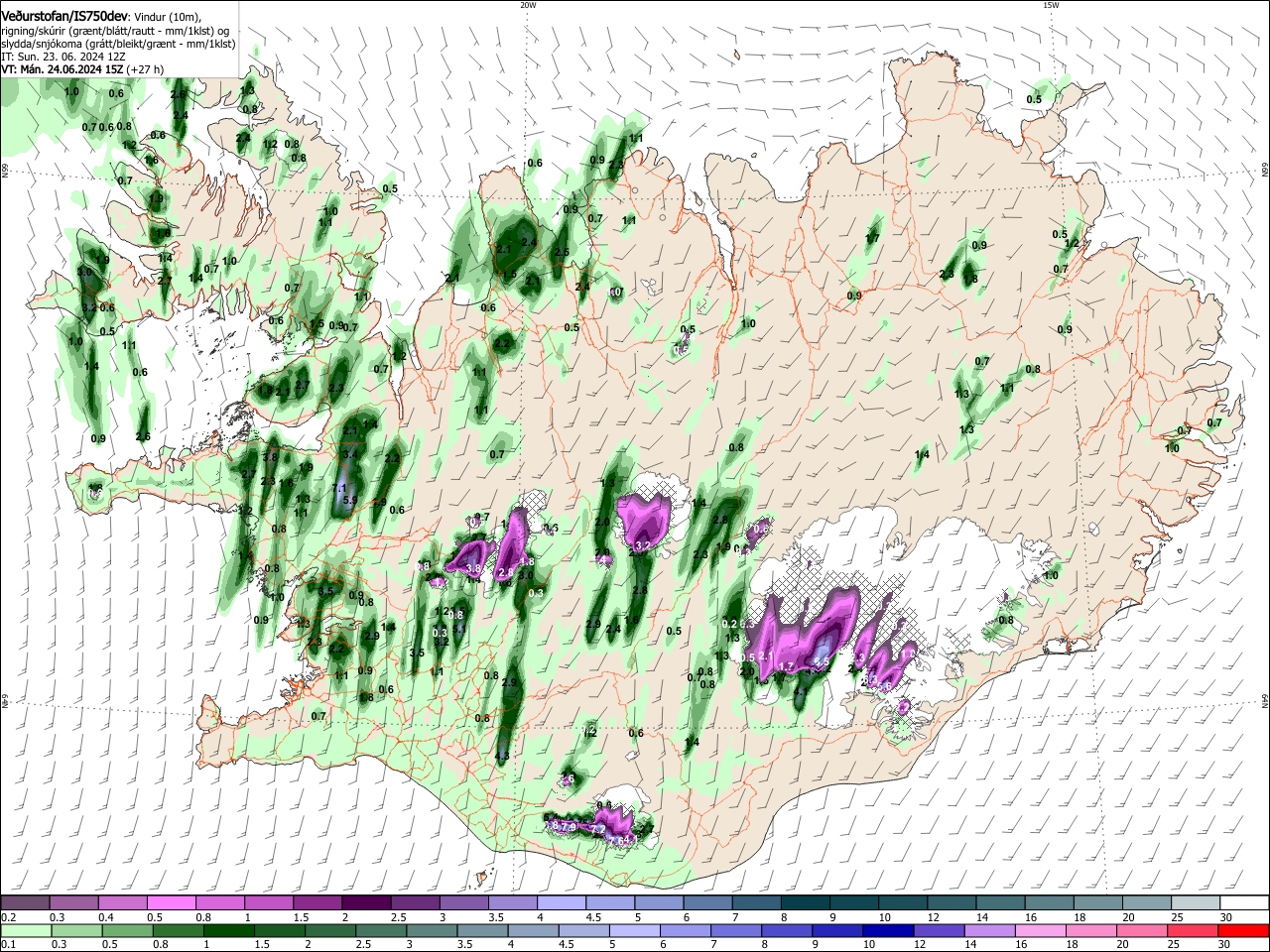1270x952 pixels.
Task: Select the darkest purple swatch labeled 2 in upper legend
Action: [366, 902]
